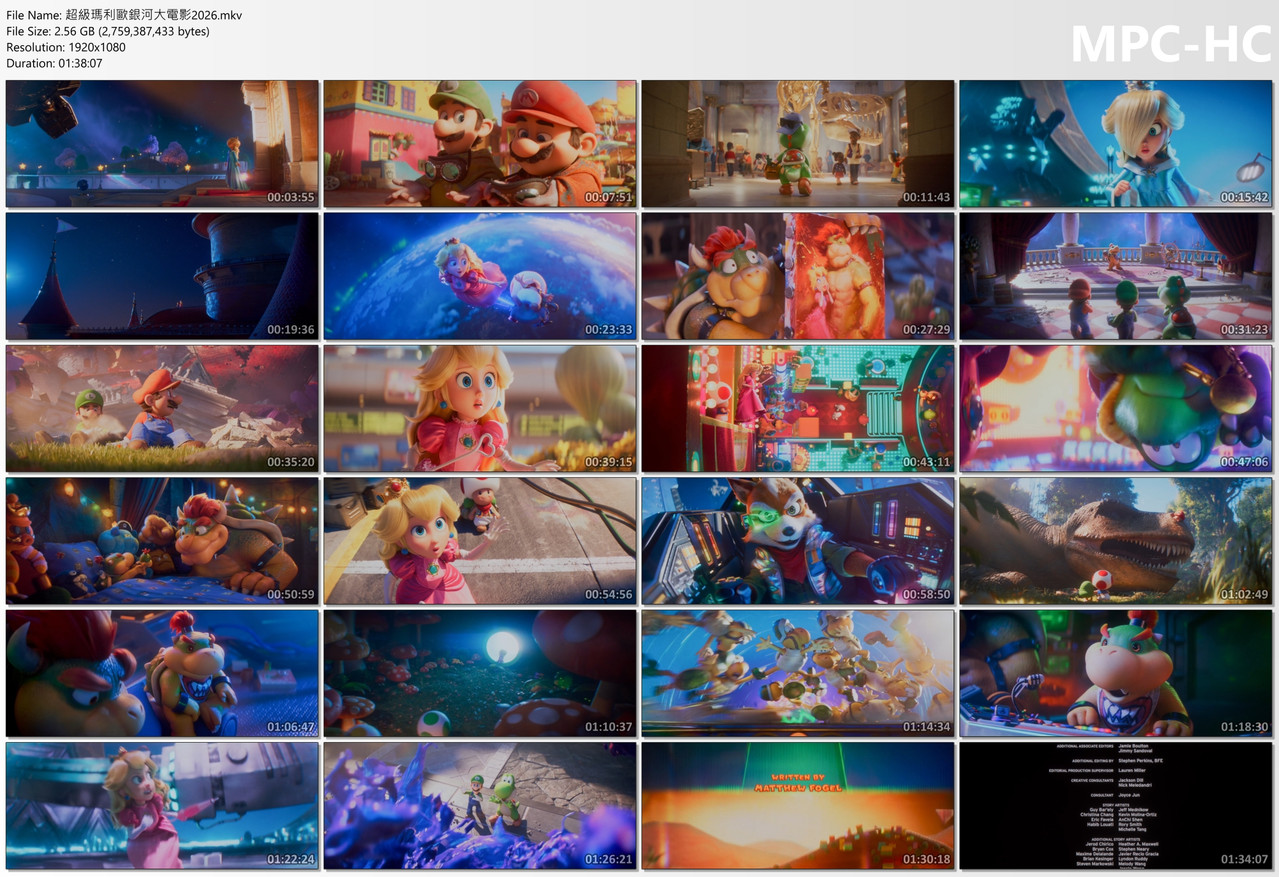
Task: Open the thumbnail stamped 00:39:15
Action: click(480, 408)
